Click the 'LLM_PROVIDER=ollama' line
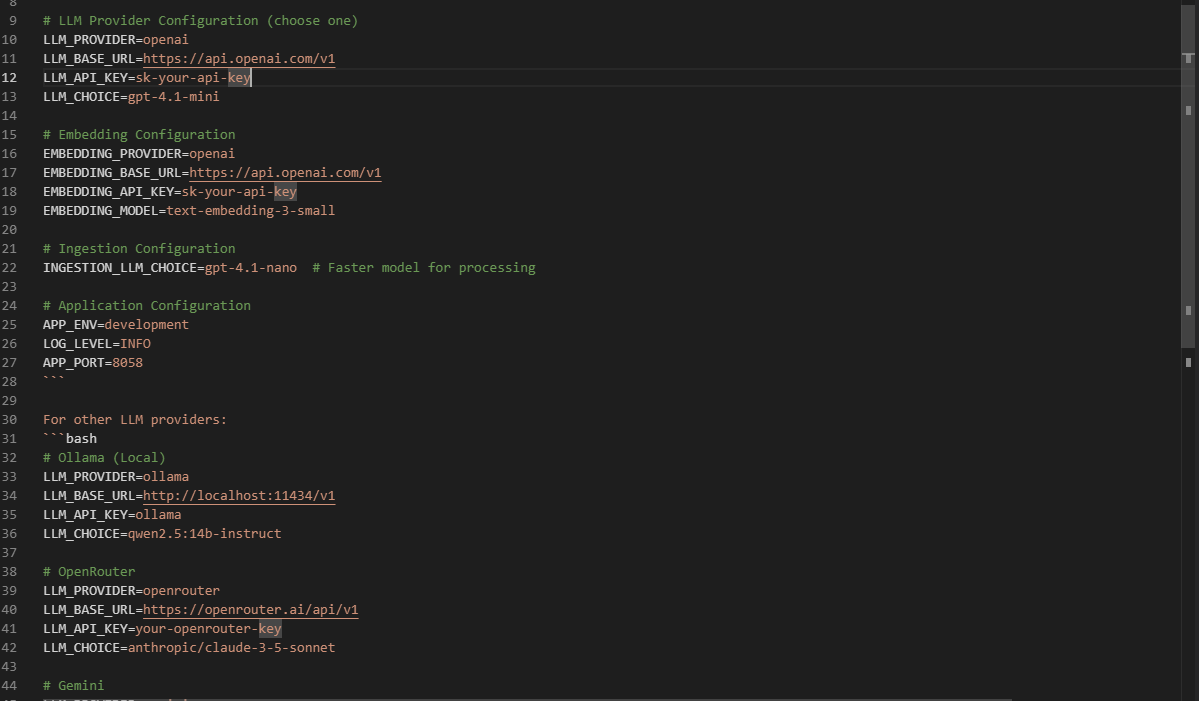The width and height of the screenshot is (1199, 701). pos(115,477)
